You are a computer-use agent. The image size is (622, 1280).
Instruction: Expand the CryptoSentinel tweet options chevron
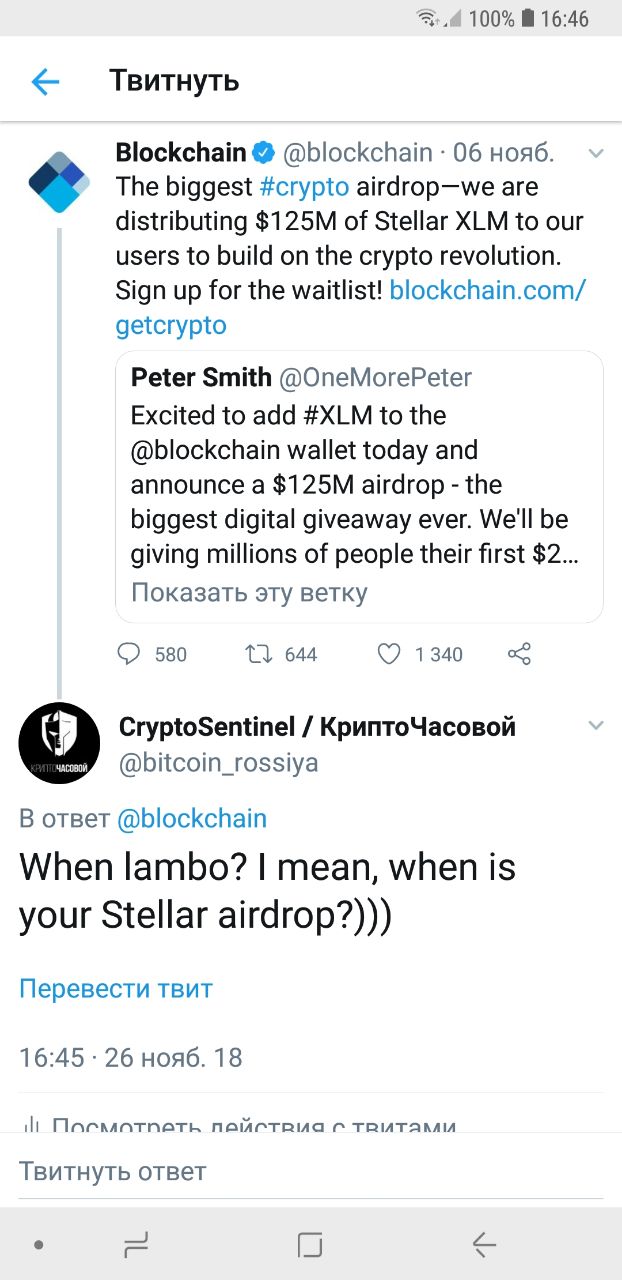click(596, 726)
